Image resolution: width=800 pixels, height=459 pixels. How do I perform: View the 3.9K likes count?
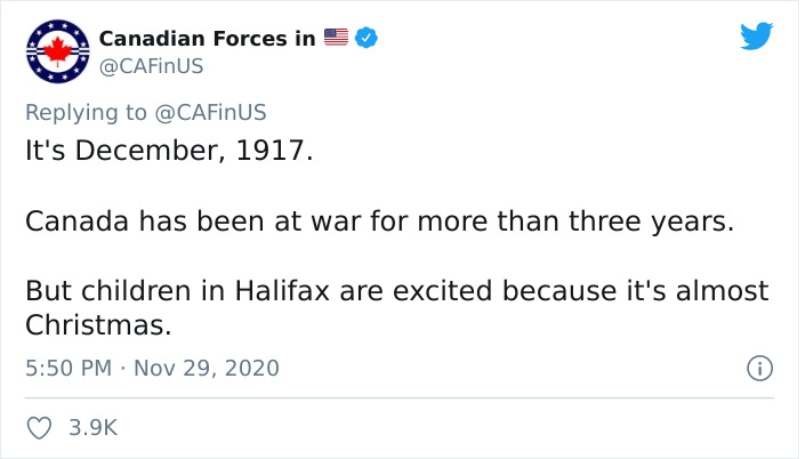93,427
